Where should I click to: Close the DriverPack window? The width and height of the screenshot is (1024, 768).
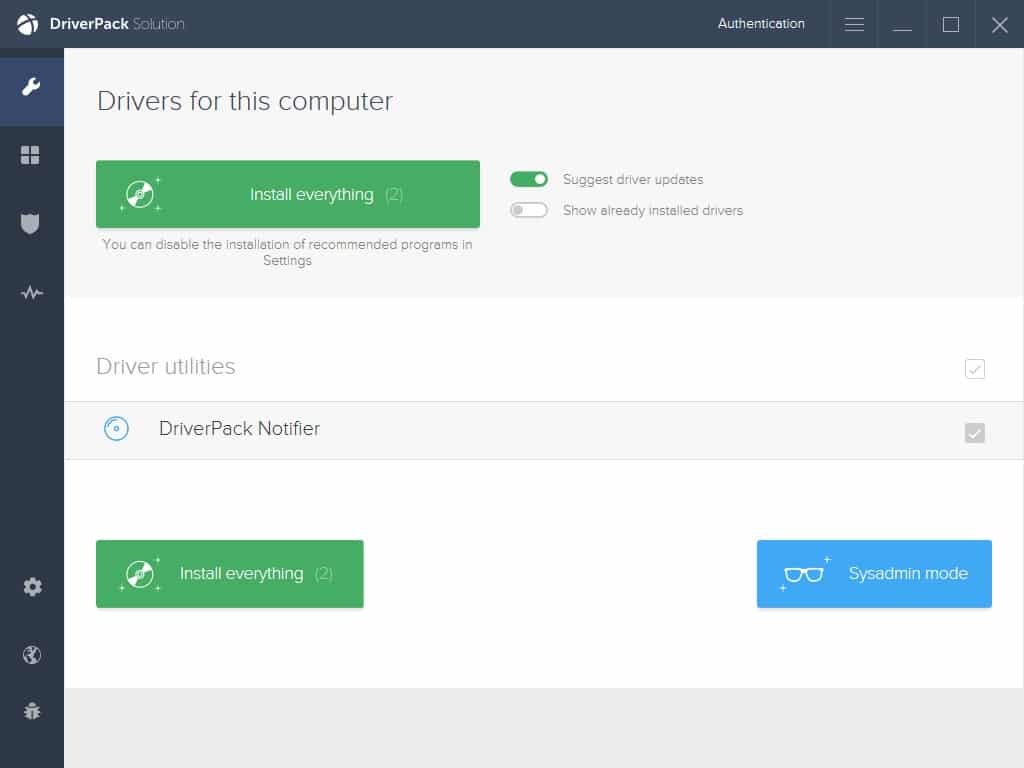(999, 24)
